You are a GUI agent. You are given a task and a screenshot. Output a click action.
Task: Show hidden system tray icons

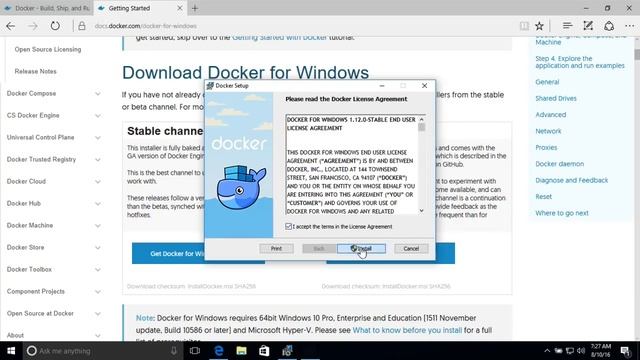click(547, 351)
